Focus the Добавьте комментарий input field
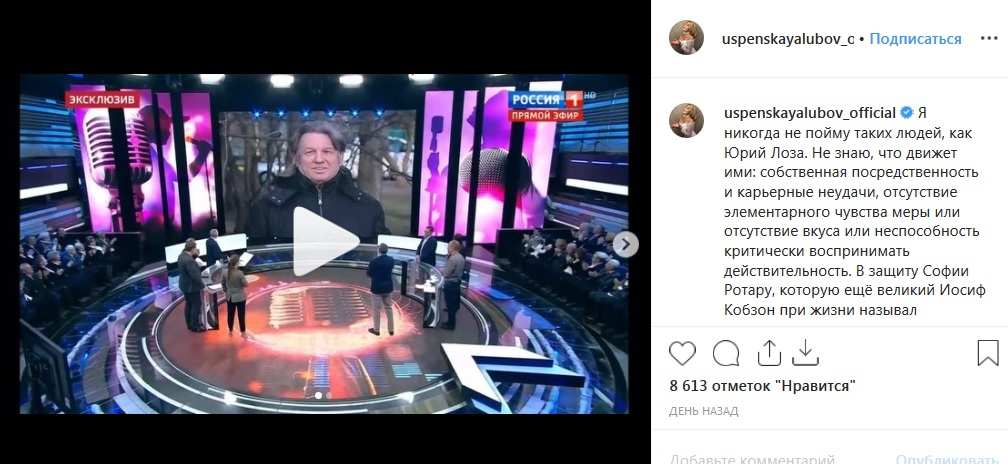This screenshot has height=464, width=1008. click(752, 459)
